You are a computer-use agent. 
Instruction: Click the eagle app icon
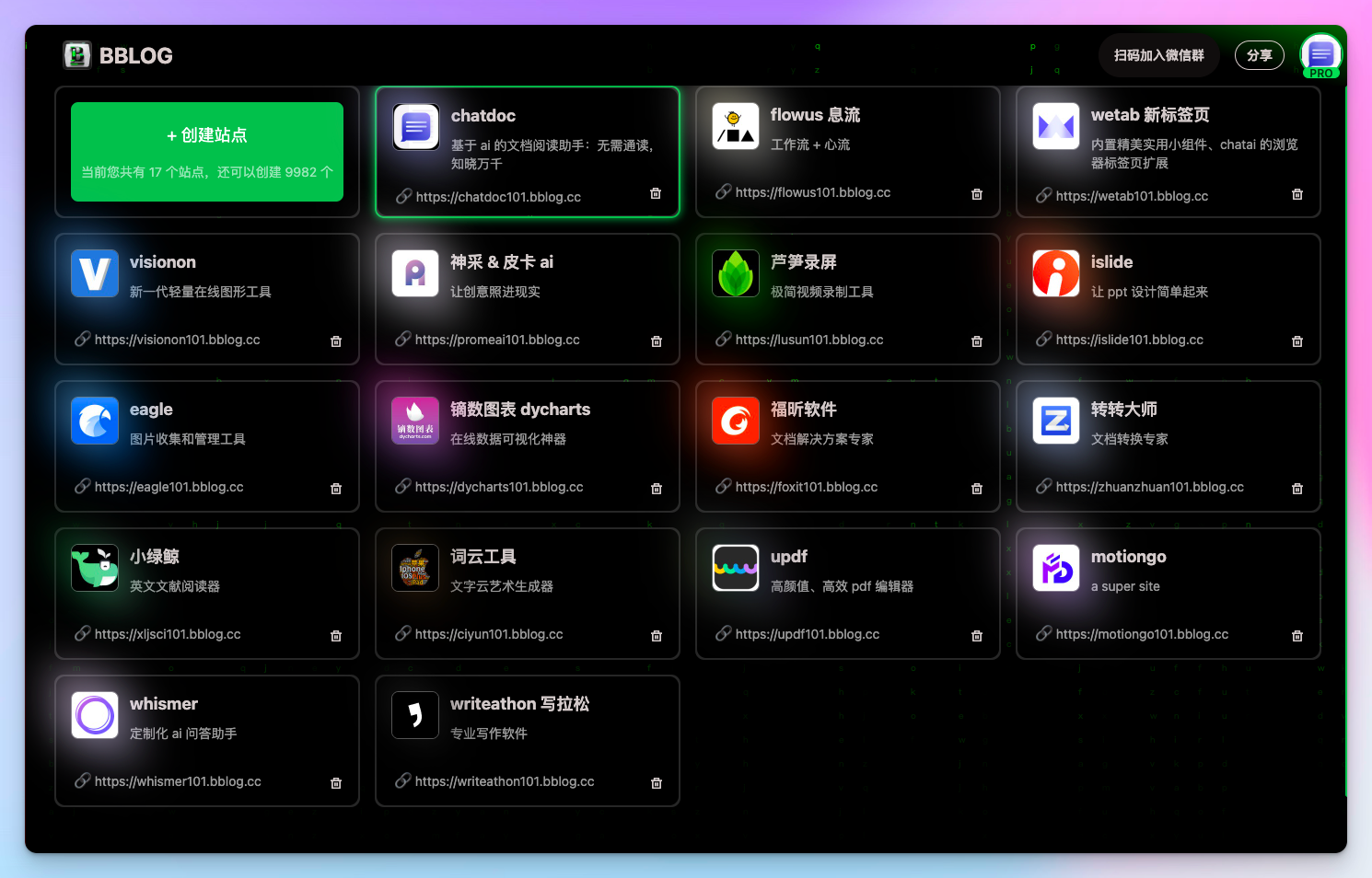click(x=95, y=421)
